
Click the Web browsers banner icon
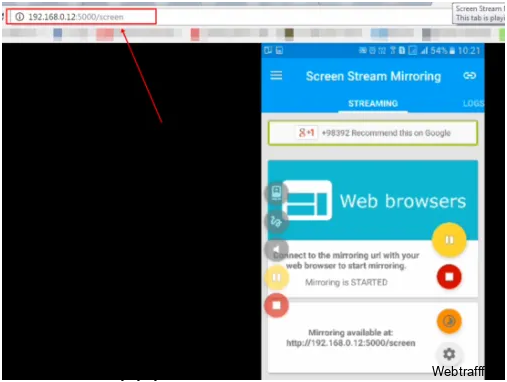(307, 200)
